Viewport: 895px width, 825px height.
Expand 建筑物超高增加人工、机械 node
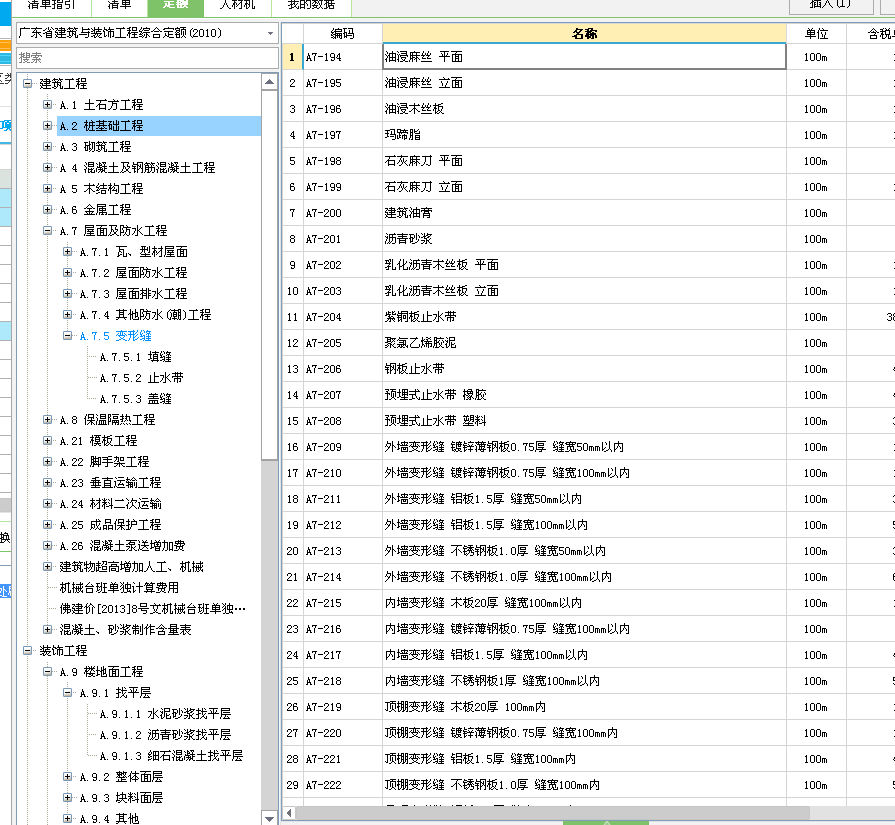47,566
